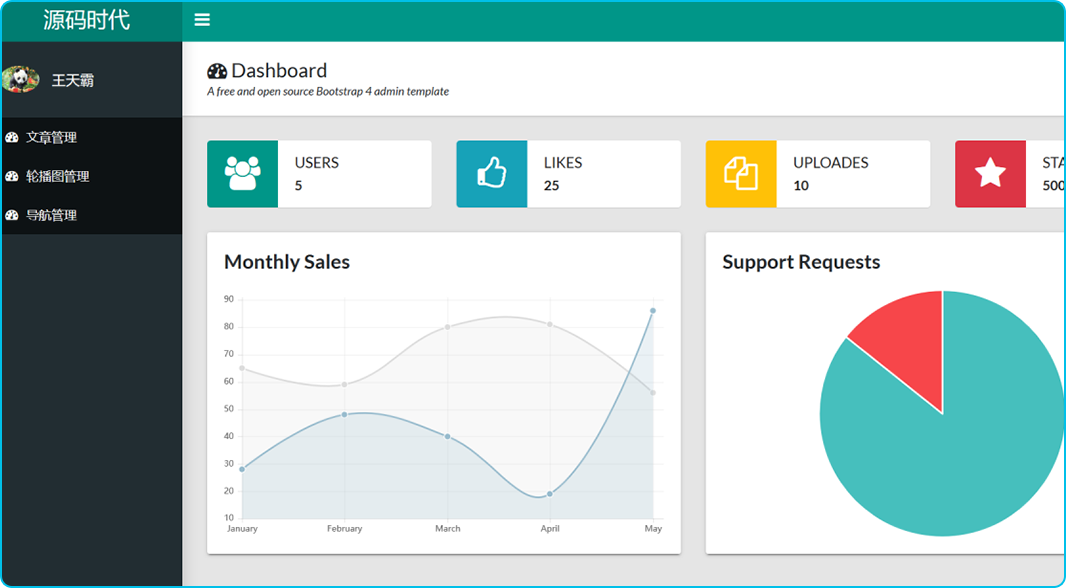Open the 文章管理 menu item
Viewport: 1066px width, 588px height.
[51, 138]
